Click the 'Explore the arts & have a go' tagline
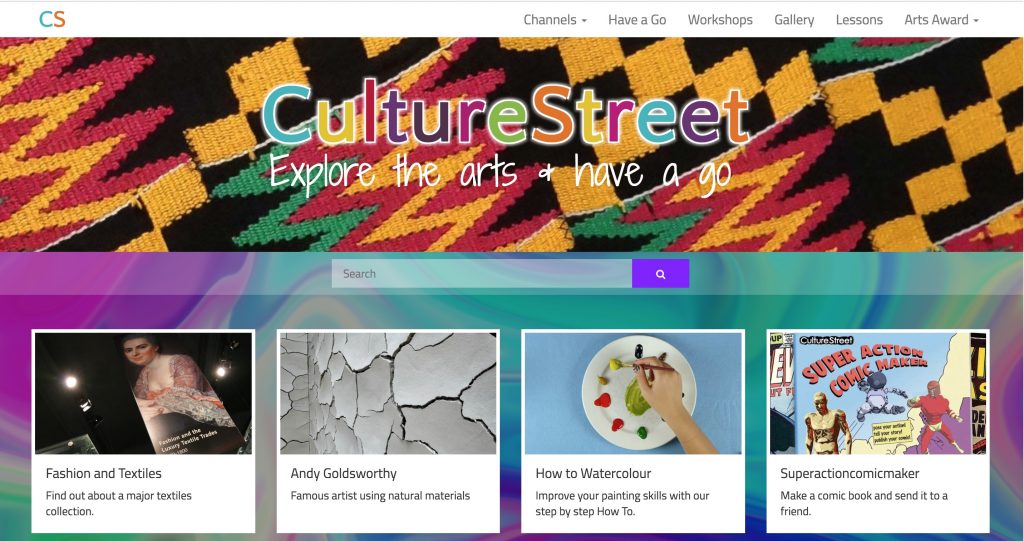Viewport: 1024px width, 541px height. [x=500, y=174]
